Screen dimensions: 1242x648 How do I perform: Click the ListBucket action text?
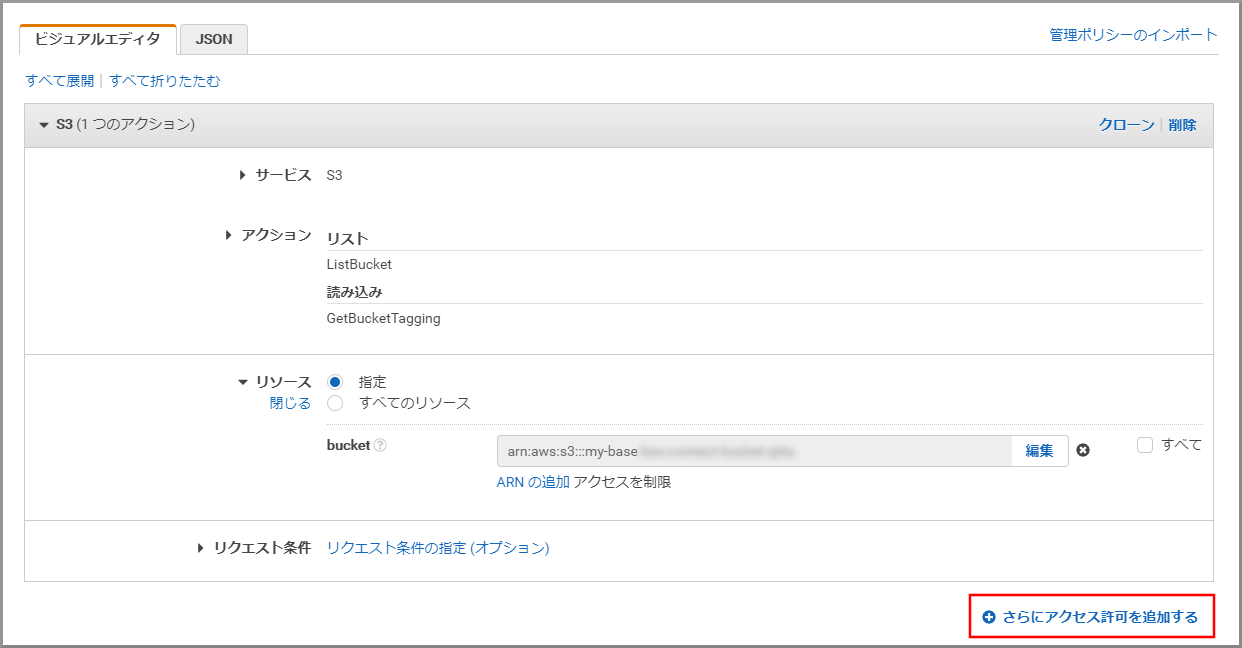point(359,265)
